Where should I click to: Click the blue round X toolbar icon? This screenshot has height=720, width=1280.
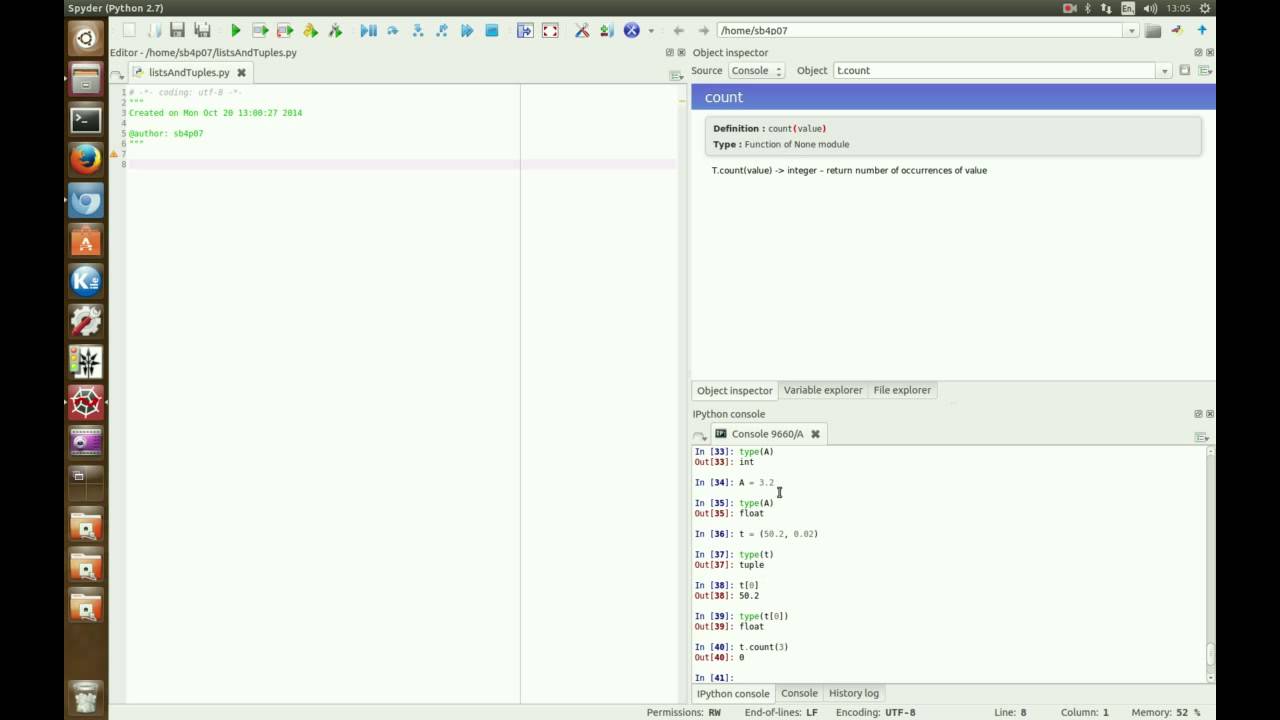(x=632, y=31)
